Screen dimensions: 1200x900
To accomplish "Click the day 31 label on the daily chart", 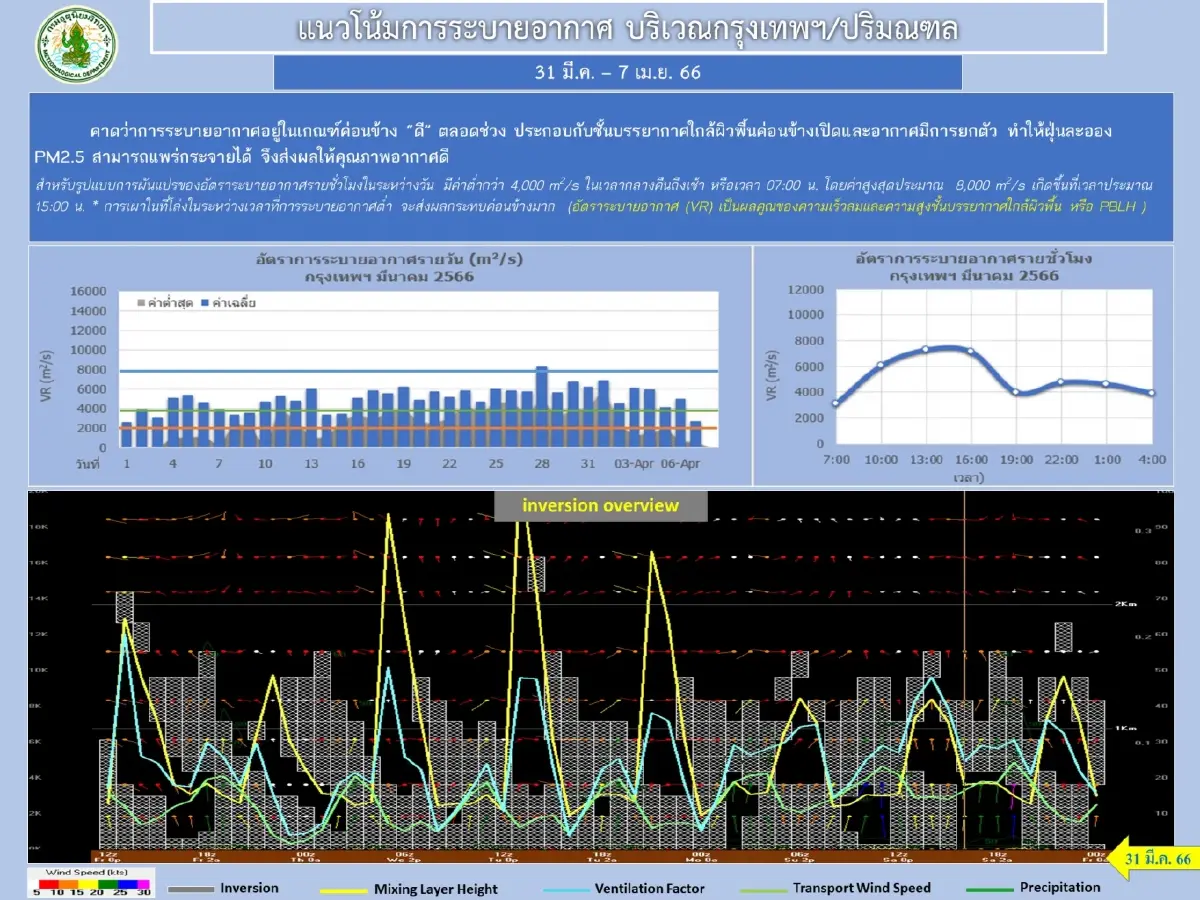I will [x=588, y=464].
